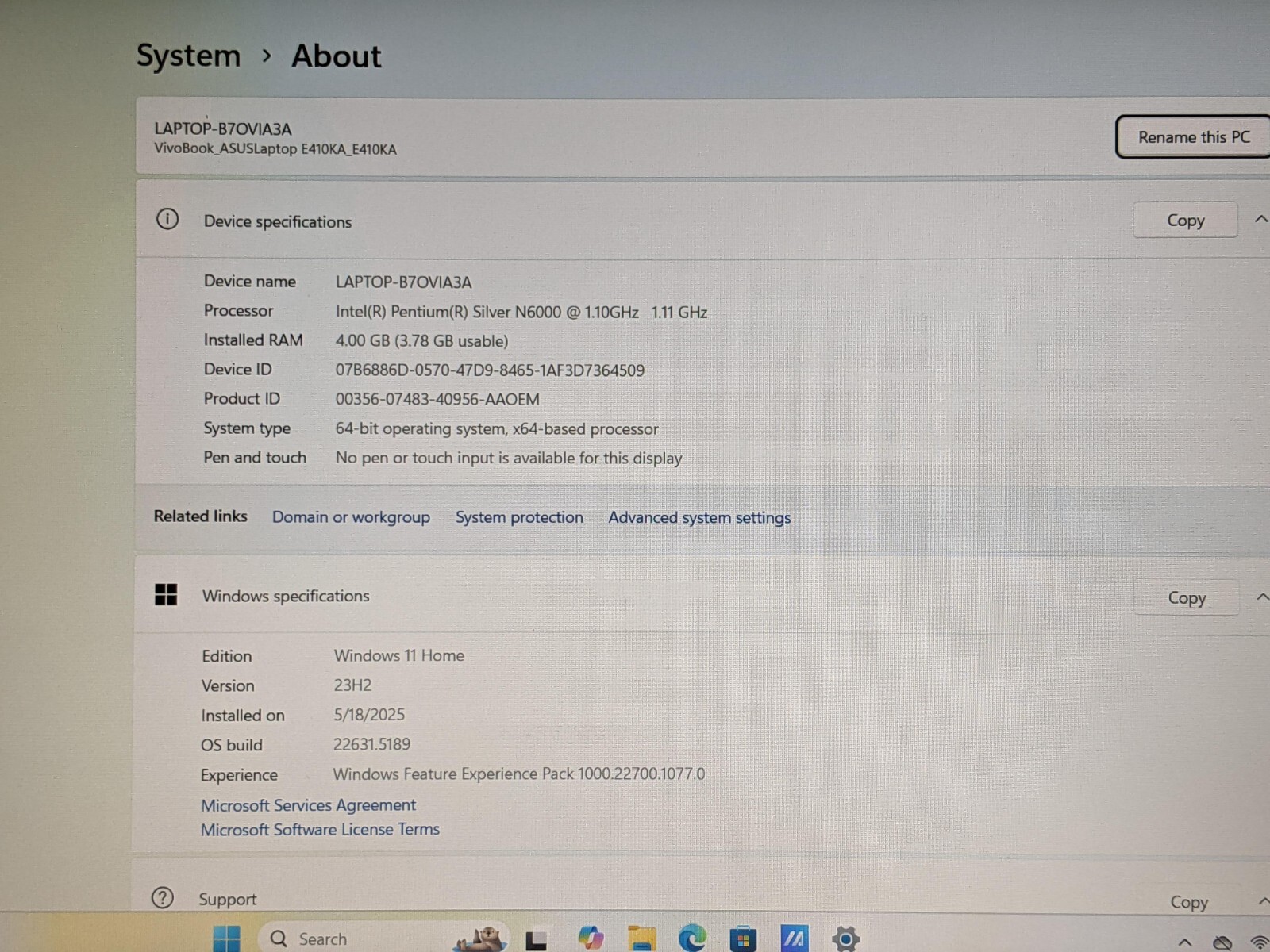This screenshot has height=952, width=1270.
Task: Click the Support section title
Action: pos(228,900)
